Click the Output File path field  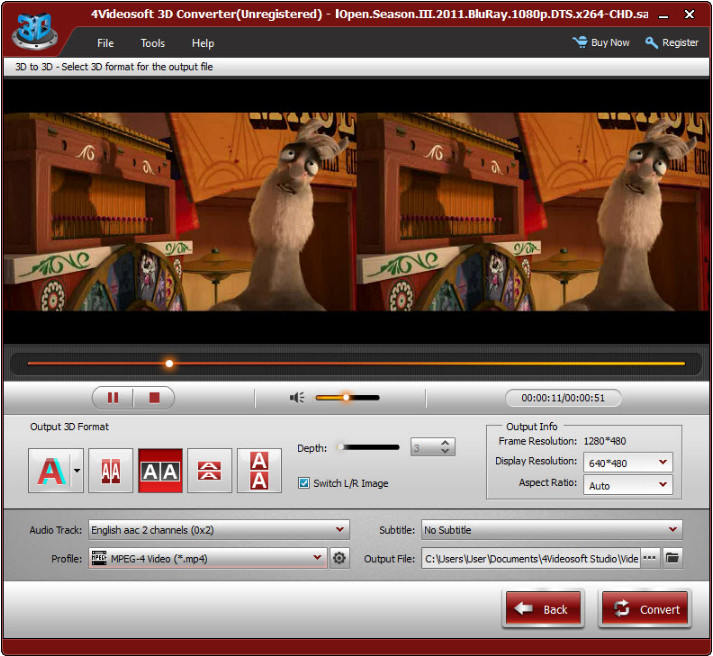pyautogui.click(x=531, y=558)
